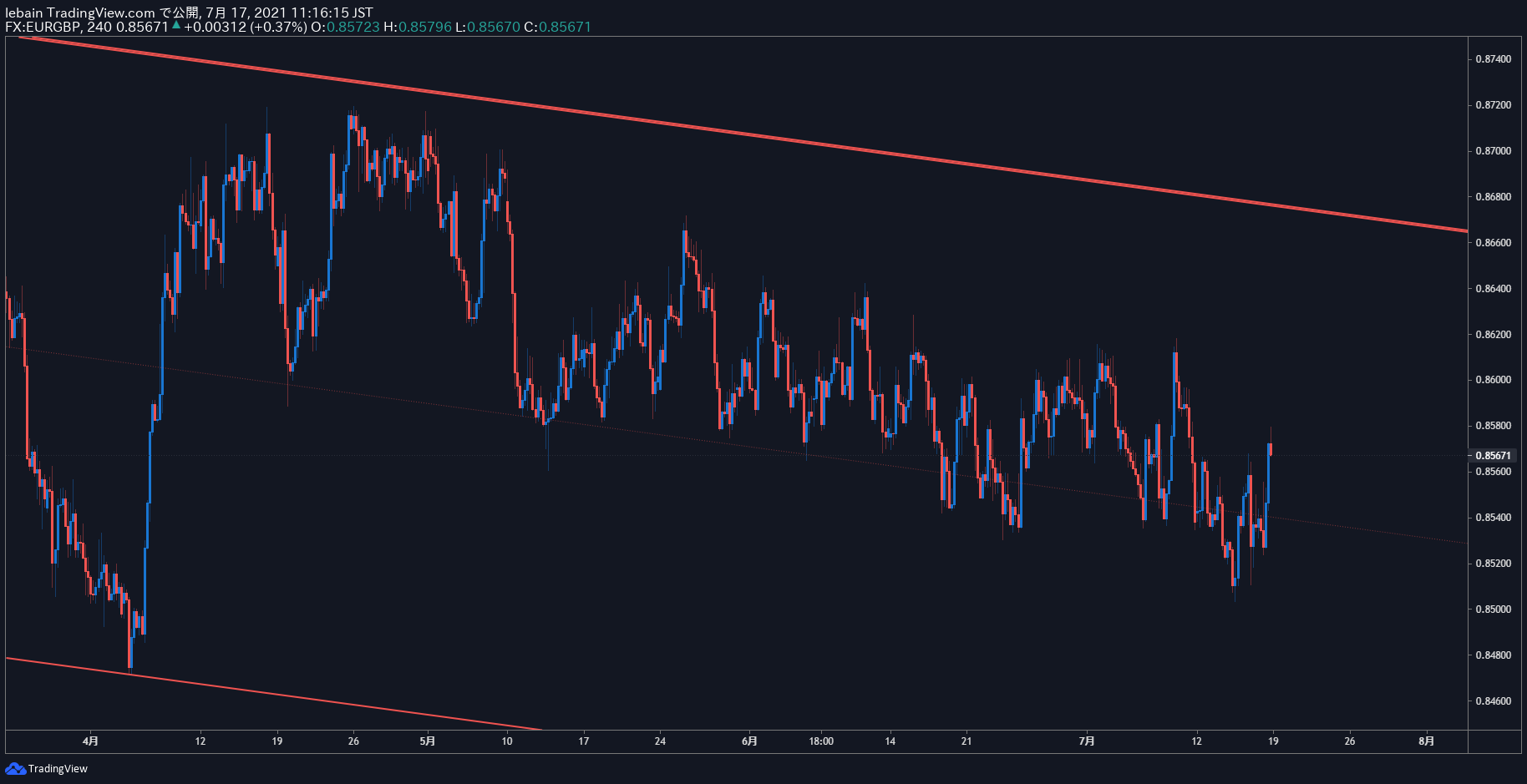The height and width of the screenshot is (784, 1527).
Task: Click the 18:00 label on time axis
Action: click(x=821, y=741)
